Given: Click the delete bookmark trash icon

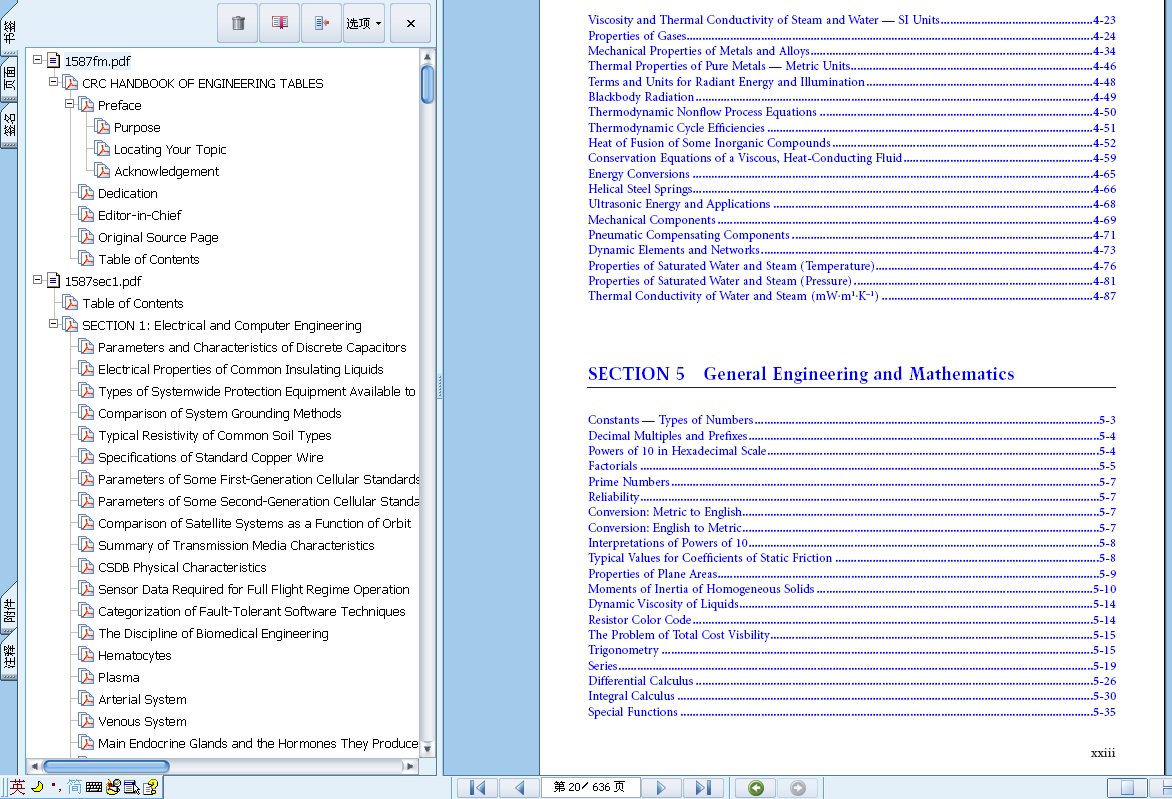Looking at the screenshot, I should [x=238, y=23].
